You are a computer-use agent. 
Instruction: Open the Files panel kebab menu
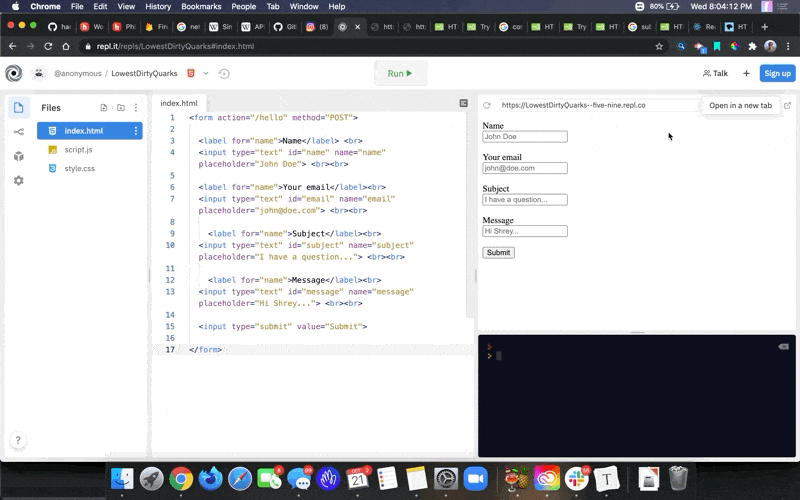click(x=136, y=108)
